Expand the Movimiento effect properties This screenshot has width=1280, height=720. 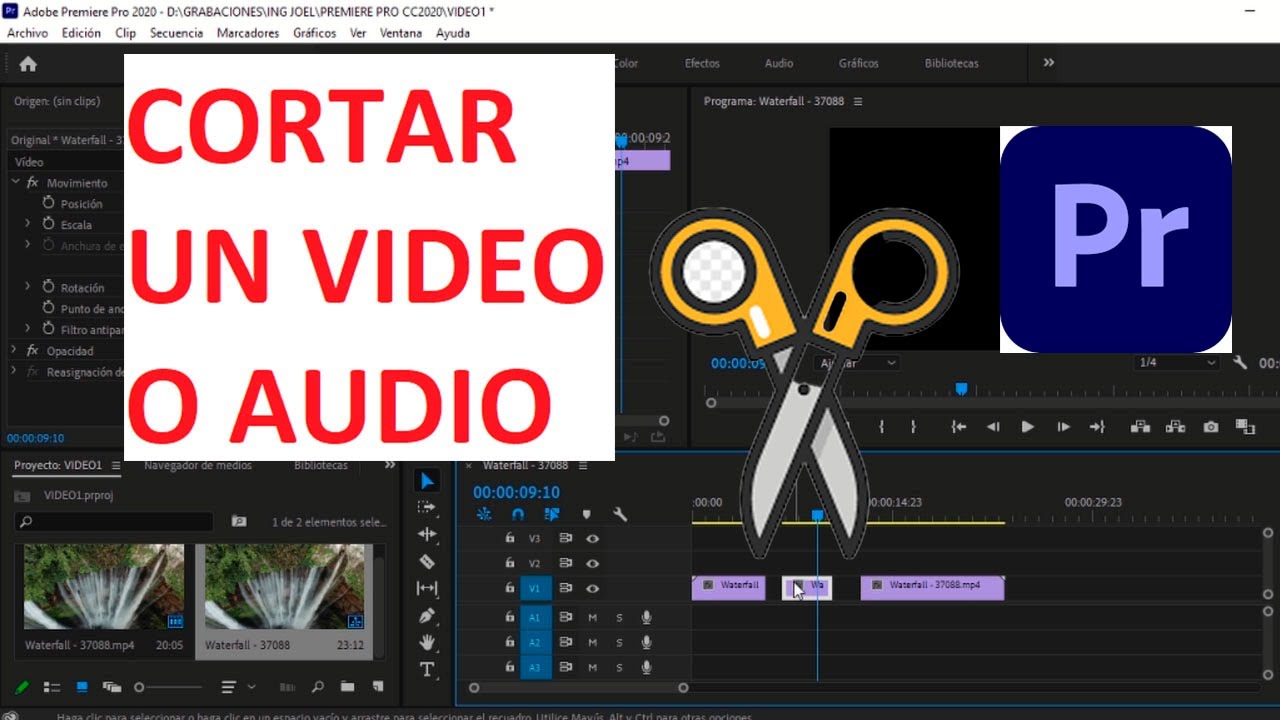tap(16, 182)
